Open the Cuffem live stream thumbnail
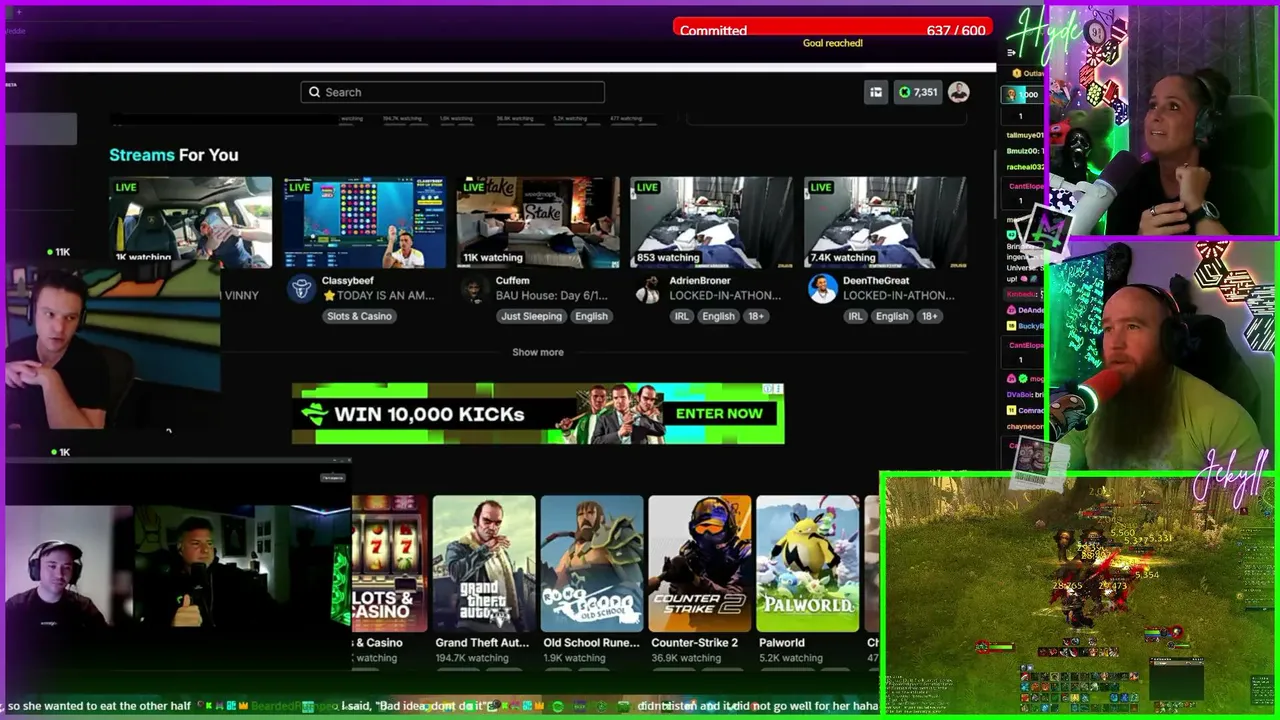 538,222
